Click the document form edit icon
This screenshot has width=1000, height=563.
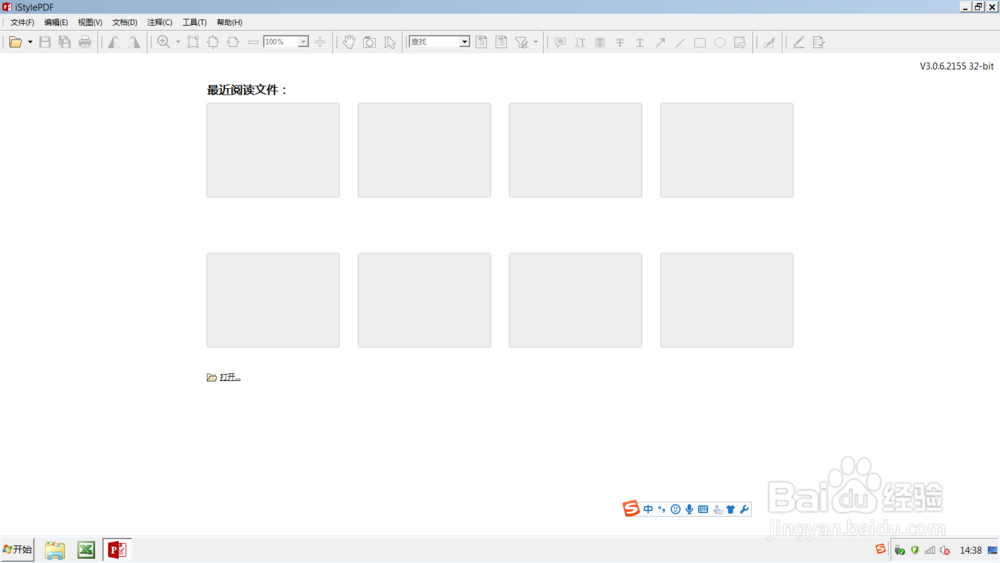pyautogui.click(x=819, y=42)
